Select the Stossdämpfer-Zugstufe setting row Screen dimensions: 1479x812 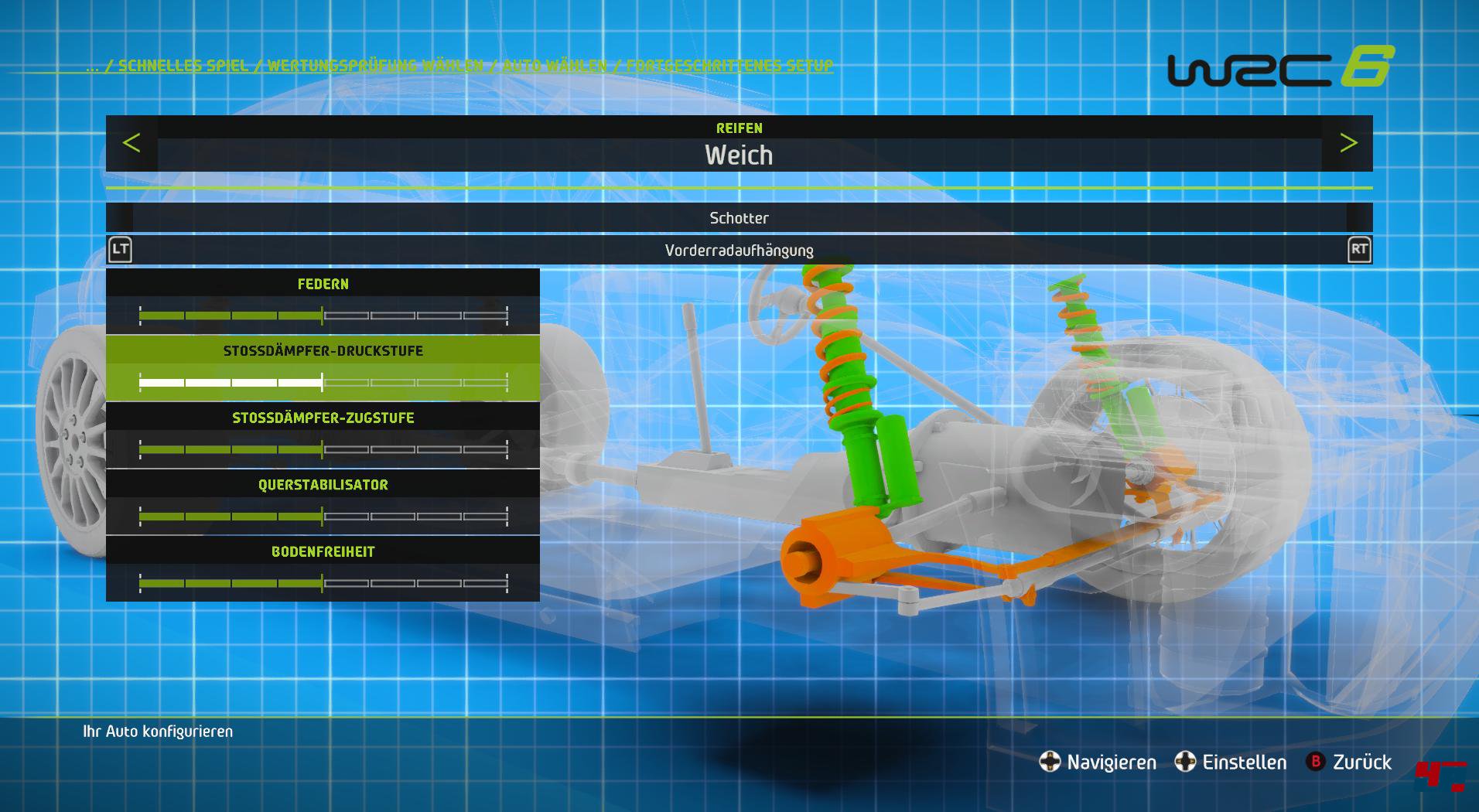click(323, 418)
